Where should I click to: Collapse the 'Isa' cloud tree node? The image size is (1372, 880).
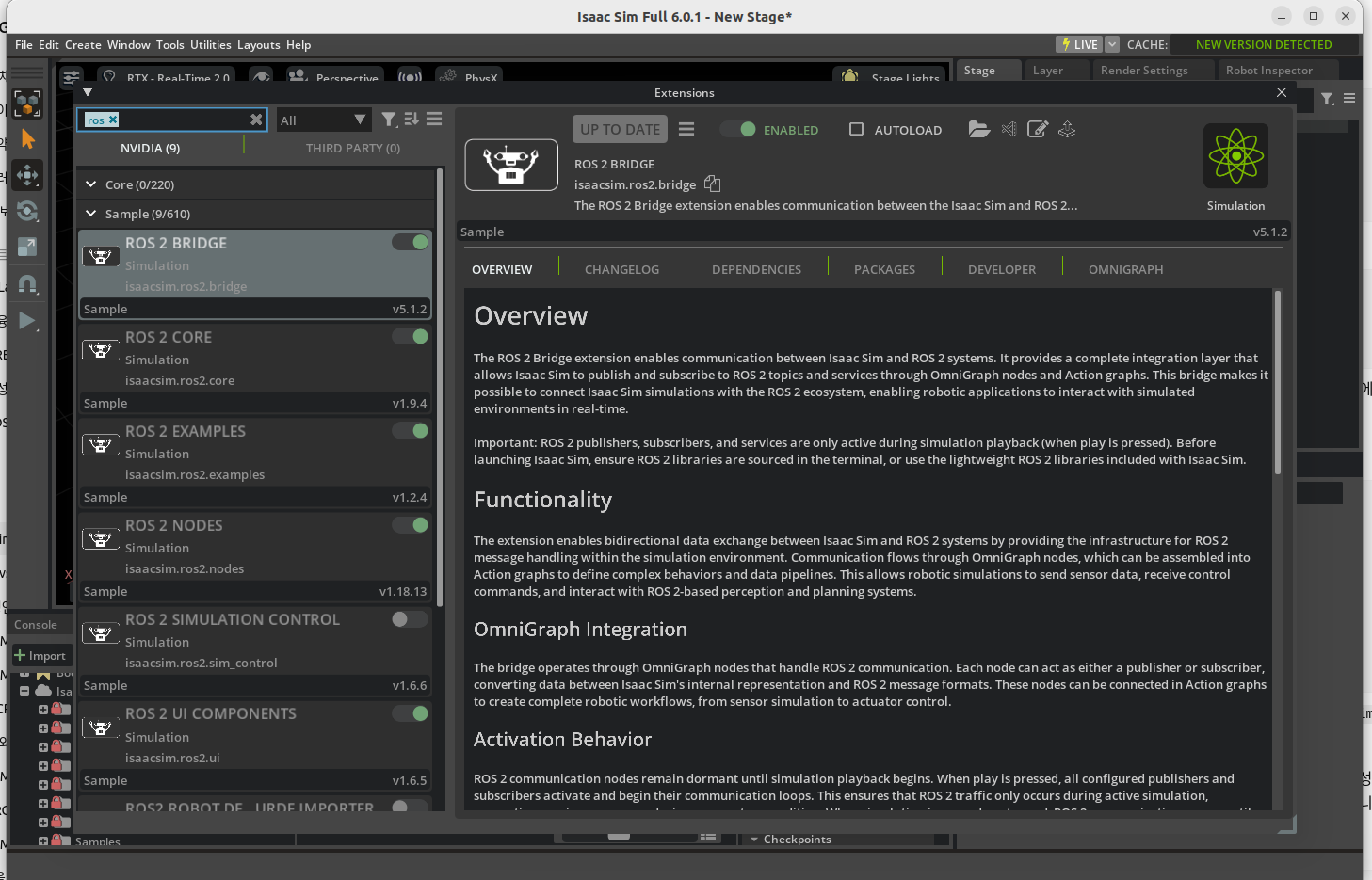click(x=24, y=691)
